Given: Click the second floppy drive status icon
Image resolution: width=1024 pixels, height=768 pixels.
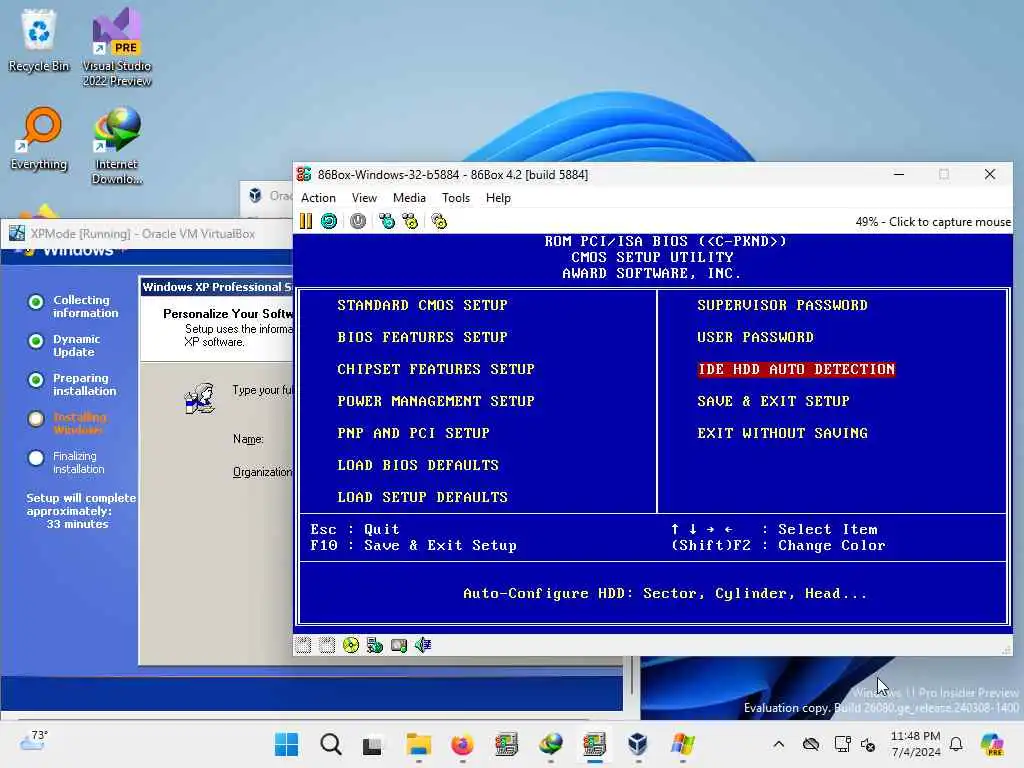Looking at the screenshot, I should point(327,645).
